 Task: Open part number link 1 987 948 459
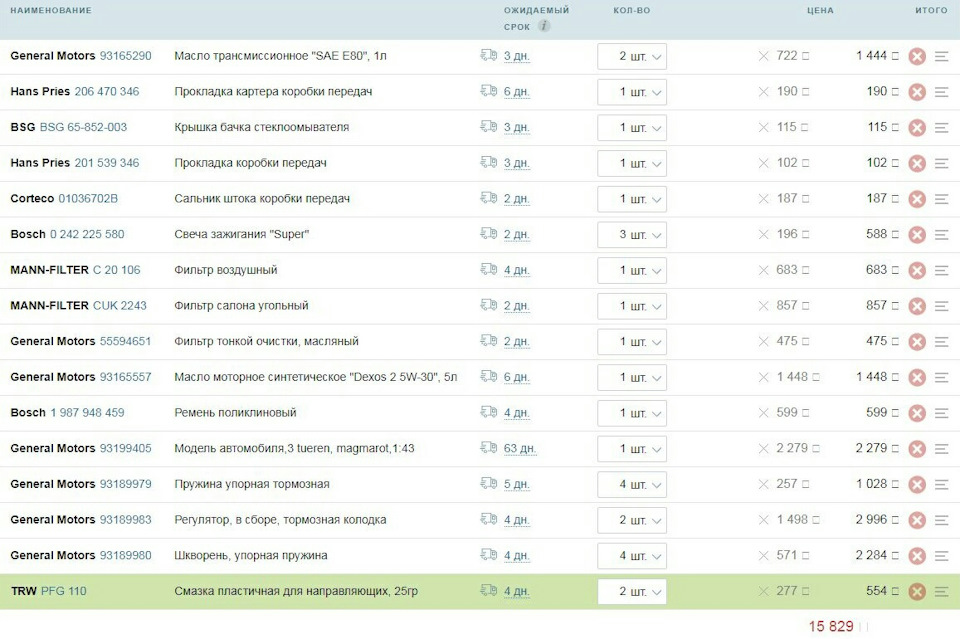click(87, 413)
